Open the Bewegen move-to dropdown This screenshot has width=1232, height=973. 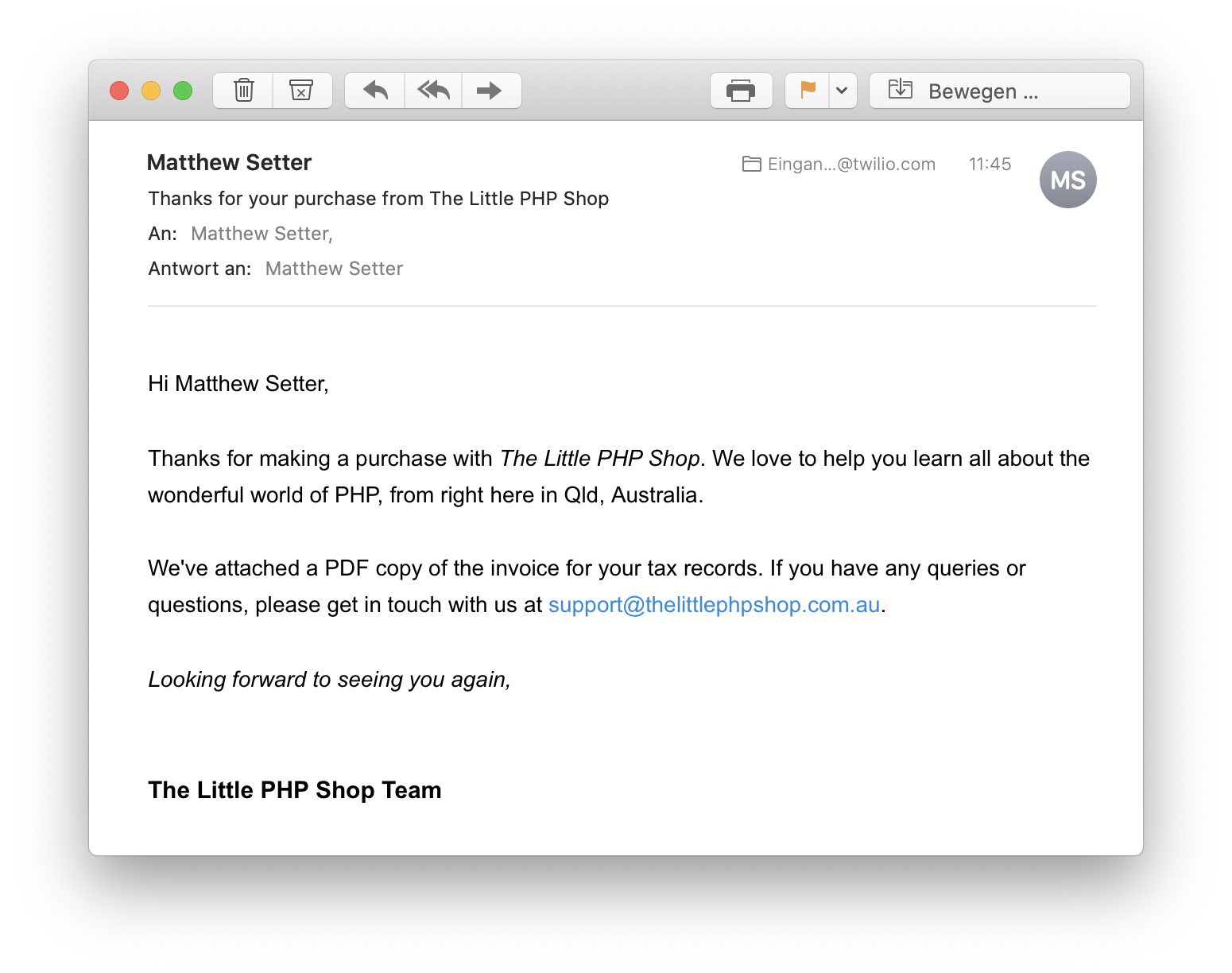[x=1000, y=91]
